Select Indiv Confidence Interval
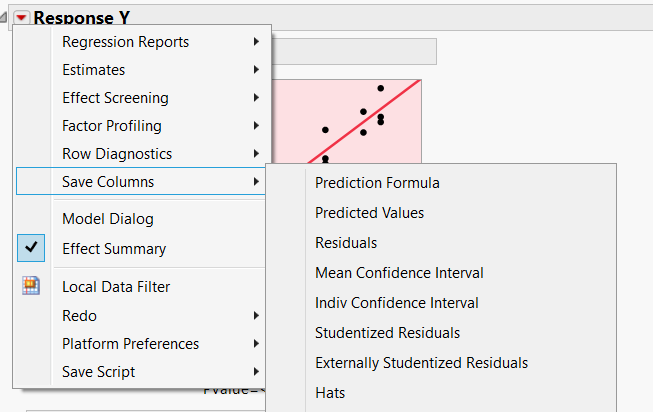Screen dimensions: 653x412 coord(396,303)
